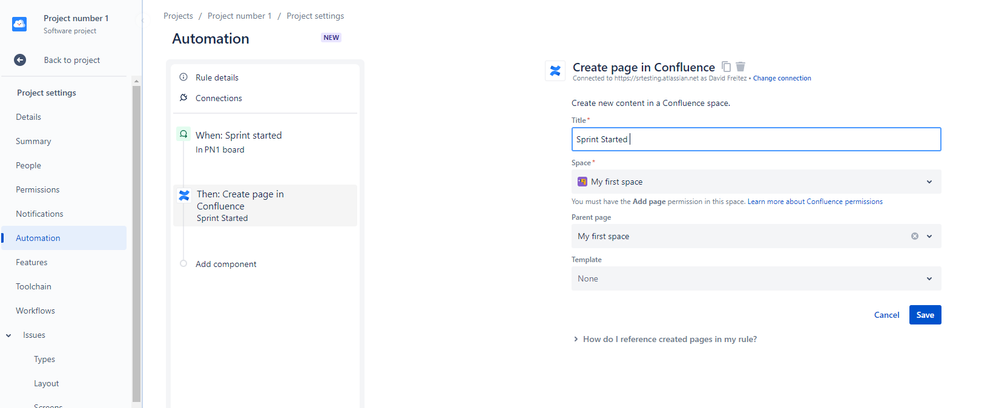Delete component using the trash icon
999x408 pixels.
(740, 67)
